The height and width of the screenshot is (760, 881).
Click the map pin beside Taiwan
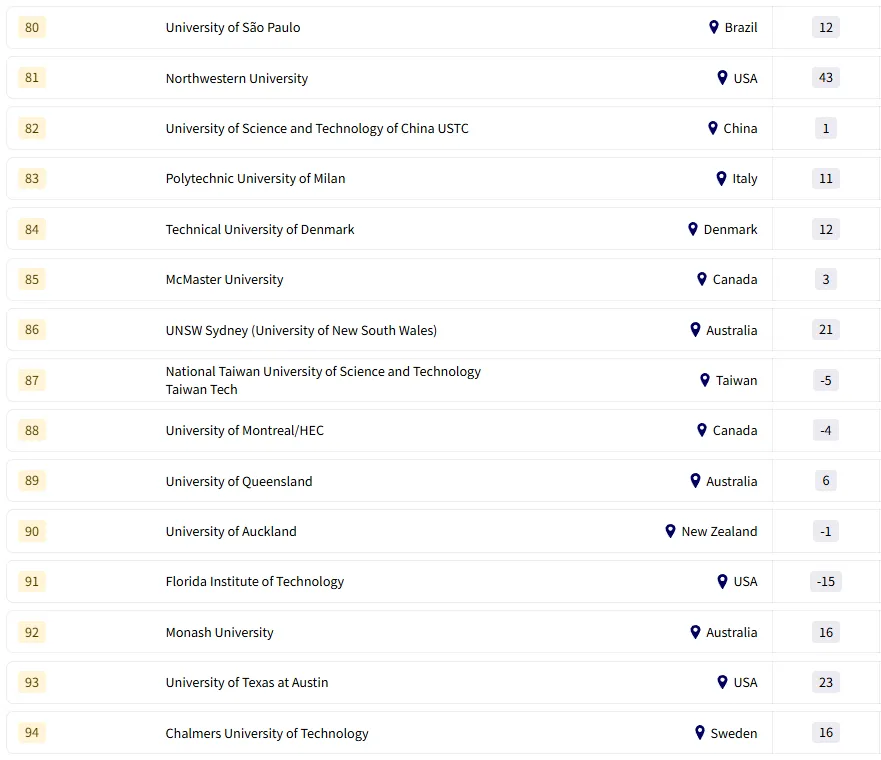[705, 380]
